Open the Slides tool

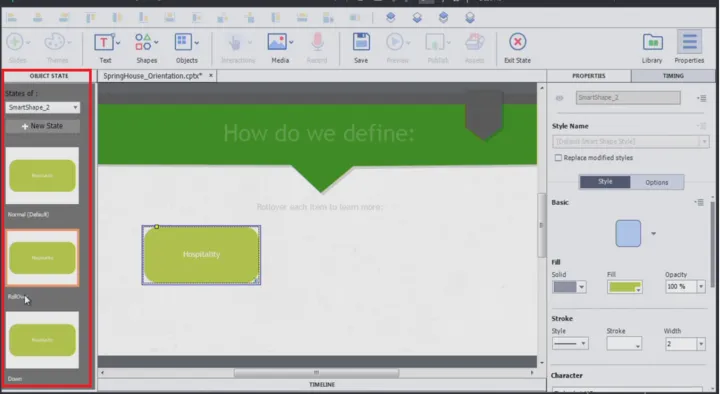15,42
